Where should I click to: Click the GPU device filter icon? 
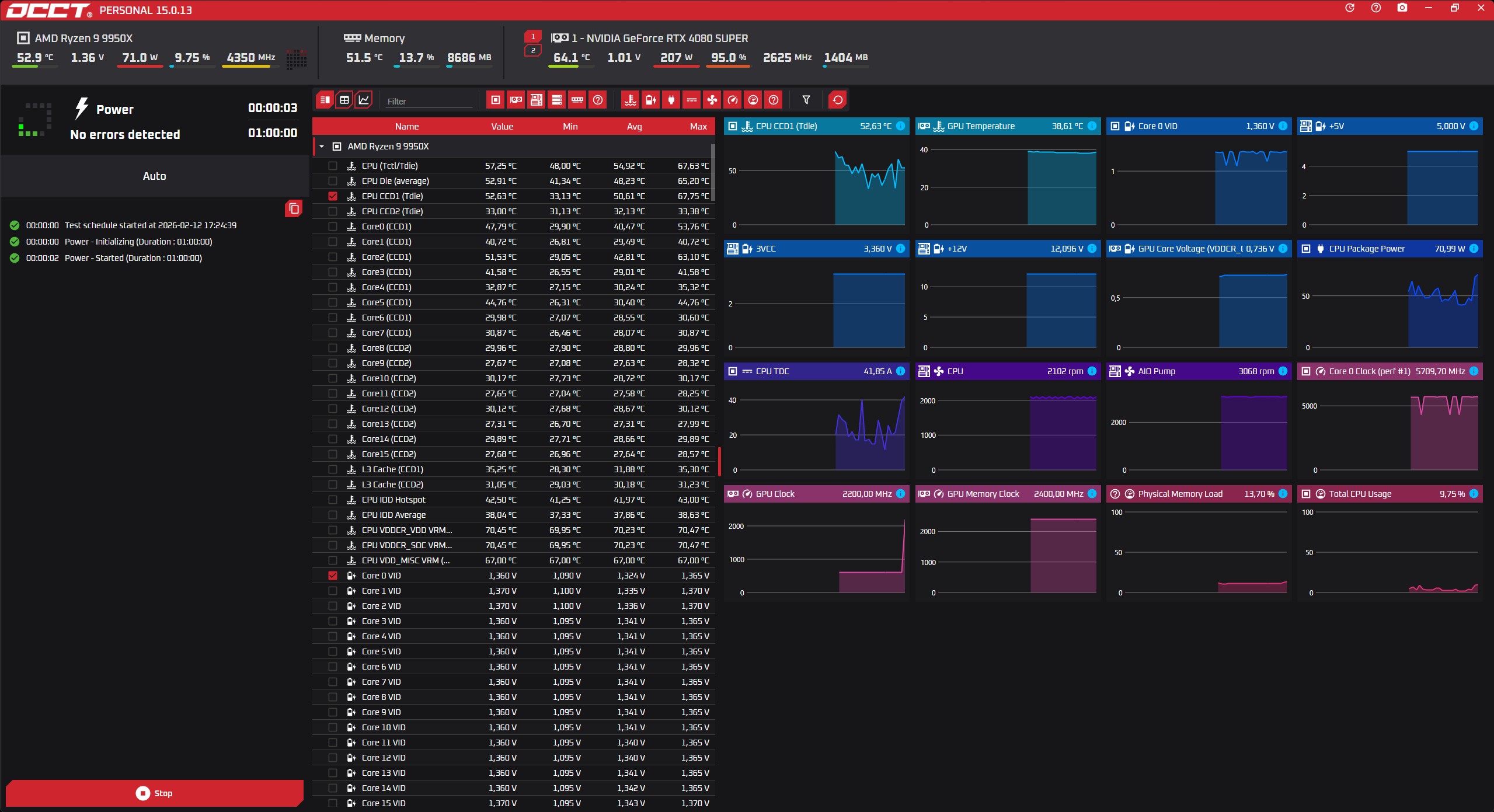tap(516, 100)
